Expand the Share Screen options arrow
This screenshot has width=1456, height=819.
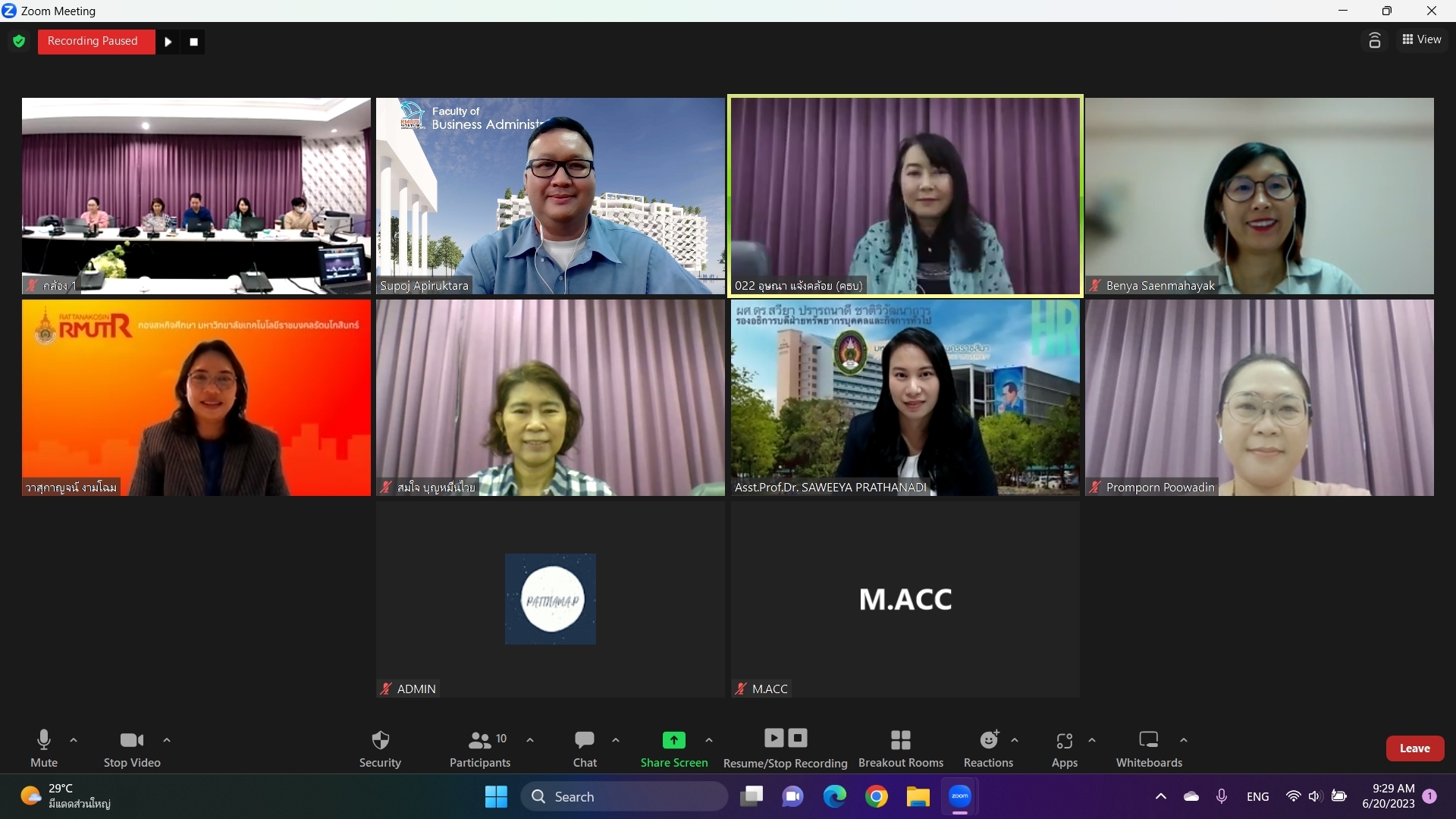pyautogui.click(x=709, y=739)
